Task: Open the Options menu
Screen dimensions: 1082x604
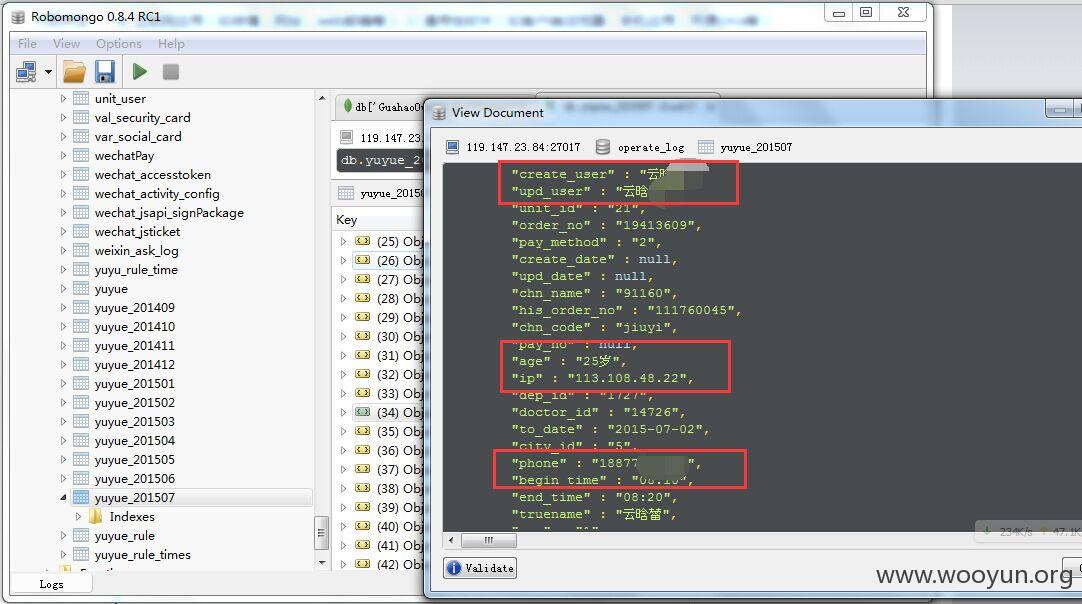Action: click(x=119, y=43)
